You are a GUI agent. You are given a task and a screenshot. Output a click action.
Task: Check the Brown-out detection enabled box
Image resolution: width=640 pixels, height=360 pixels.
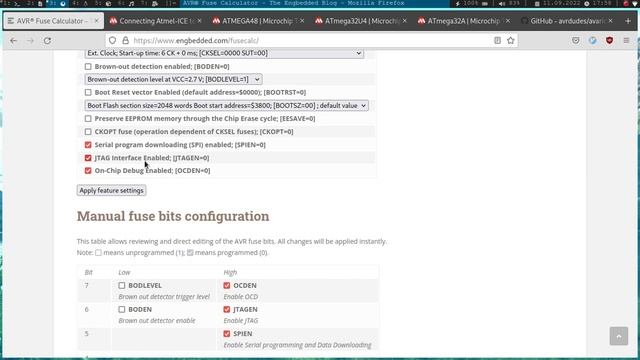coord(88,67)
